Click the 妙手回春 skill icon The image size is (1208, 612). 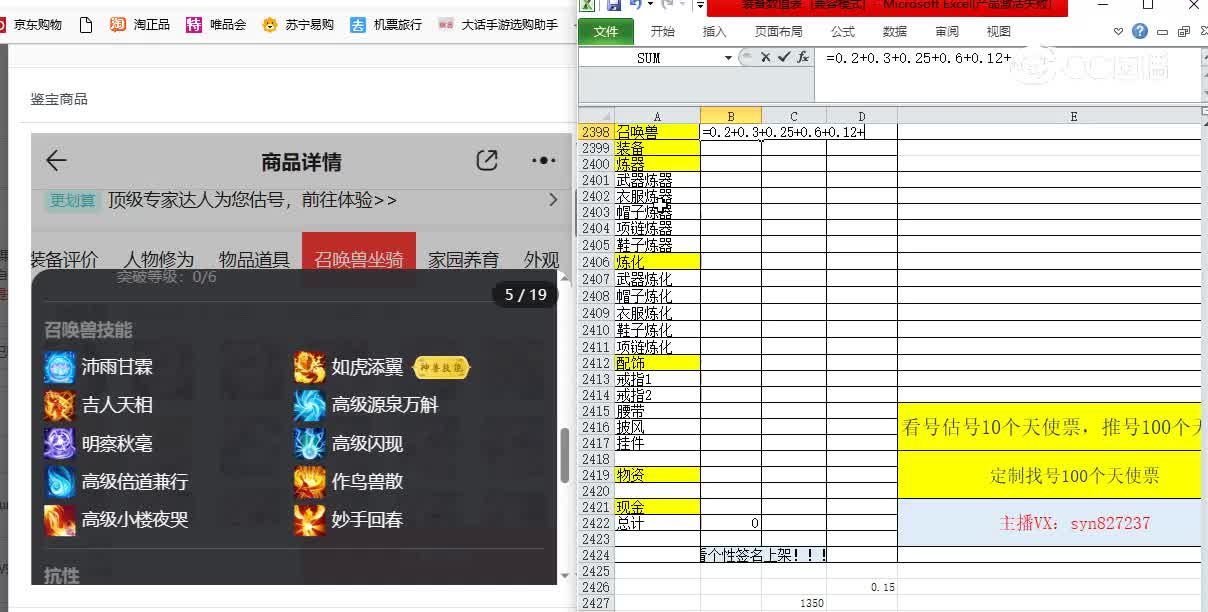pyautogui.click(x=310, y=519)
